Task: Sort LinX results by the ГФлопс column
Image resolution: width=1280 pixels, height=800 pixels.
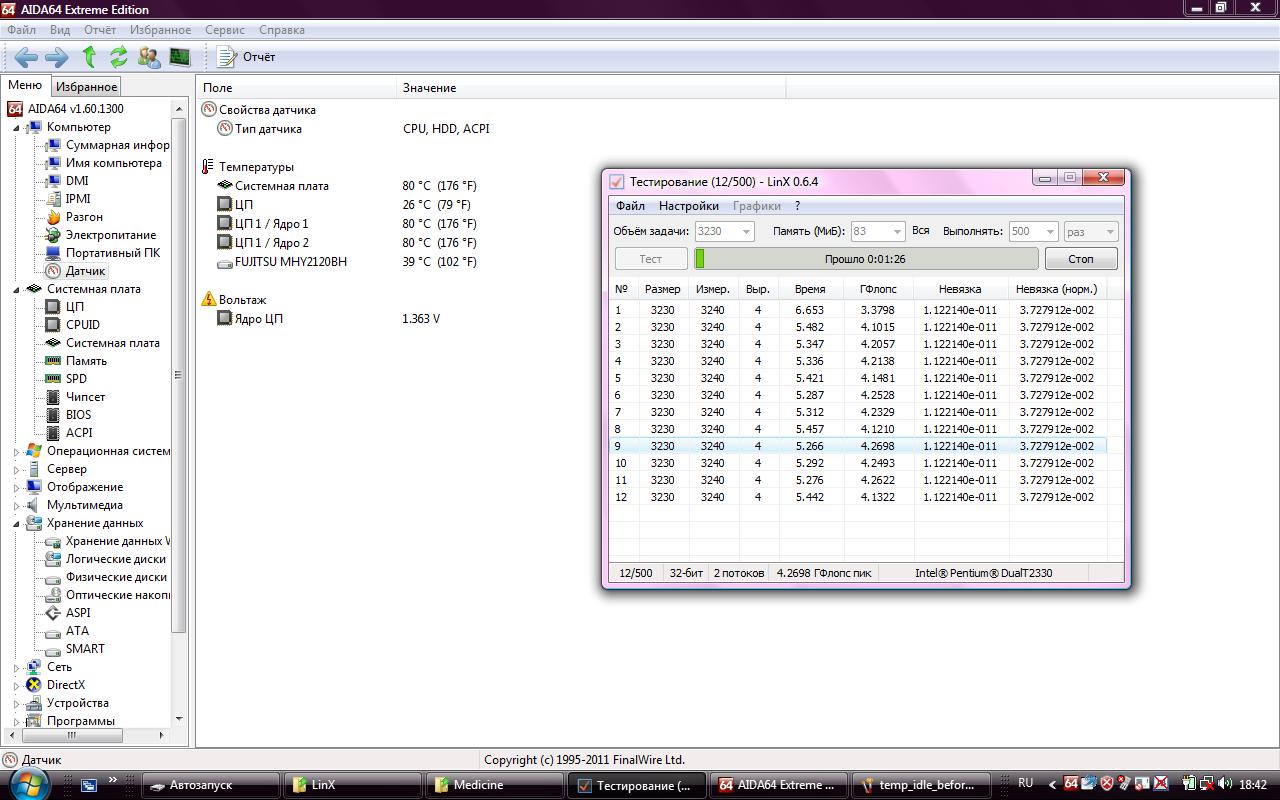Action: point(877,289)
